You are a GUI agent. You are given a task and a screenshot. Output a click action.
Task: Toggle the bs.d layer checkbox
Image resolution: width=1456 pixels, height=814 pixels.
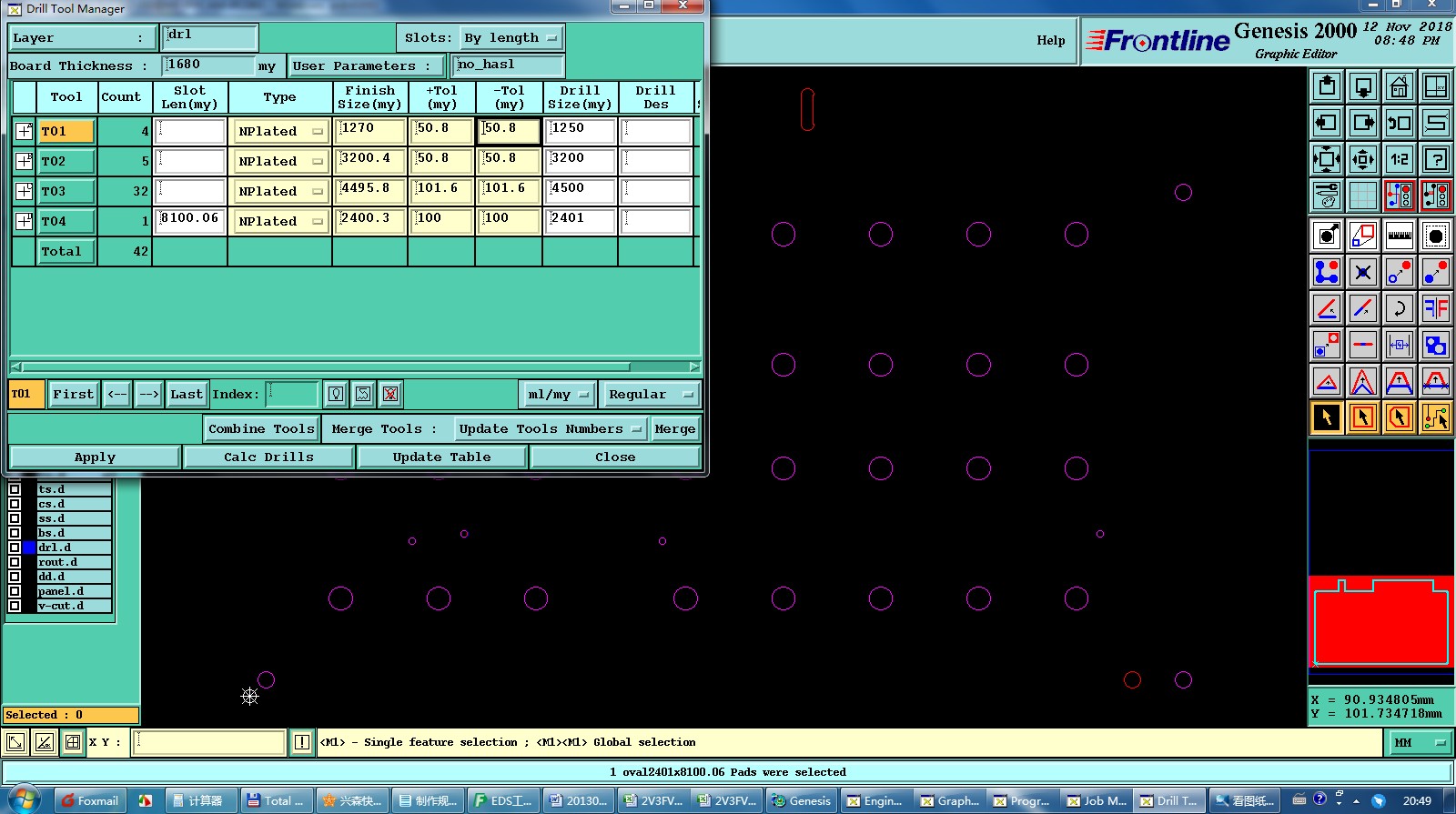(x=15, y=533)
